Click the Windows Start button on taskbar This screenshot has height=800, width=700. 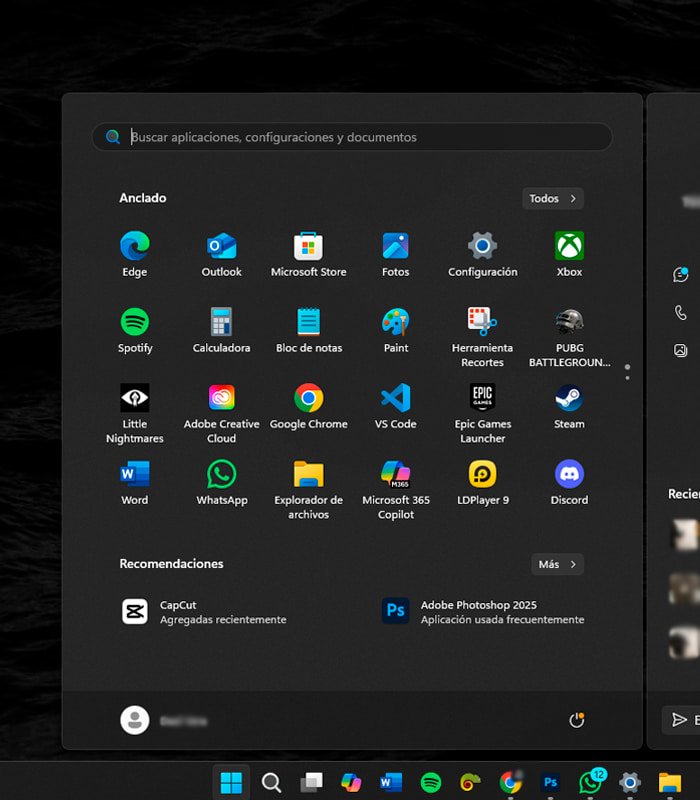pyautogui.click(x=231, y=782)
